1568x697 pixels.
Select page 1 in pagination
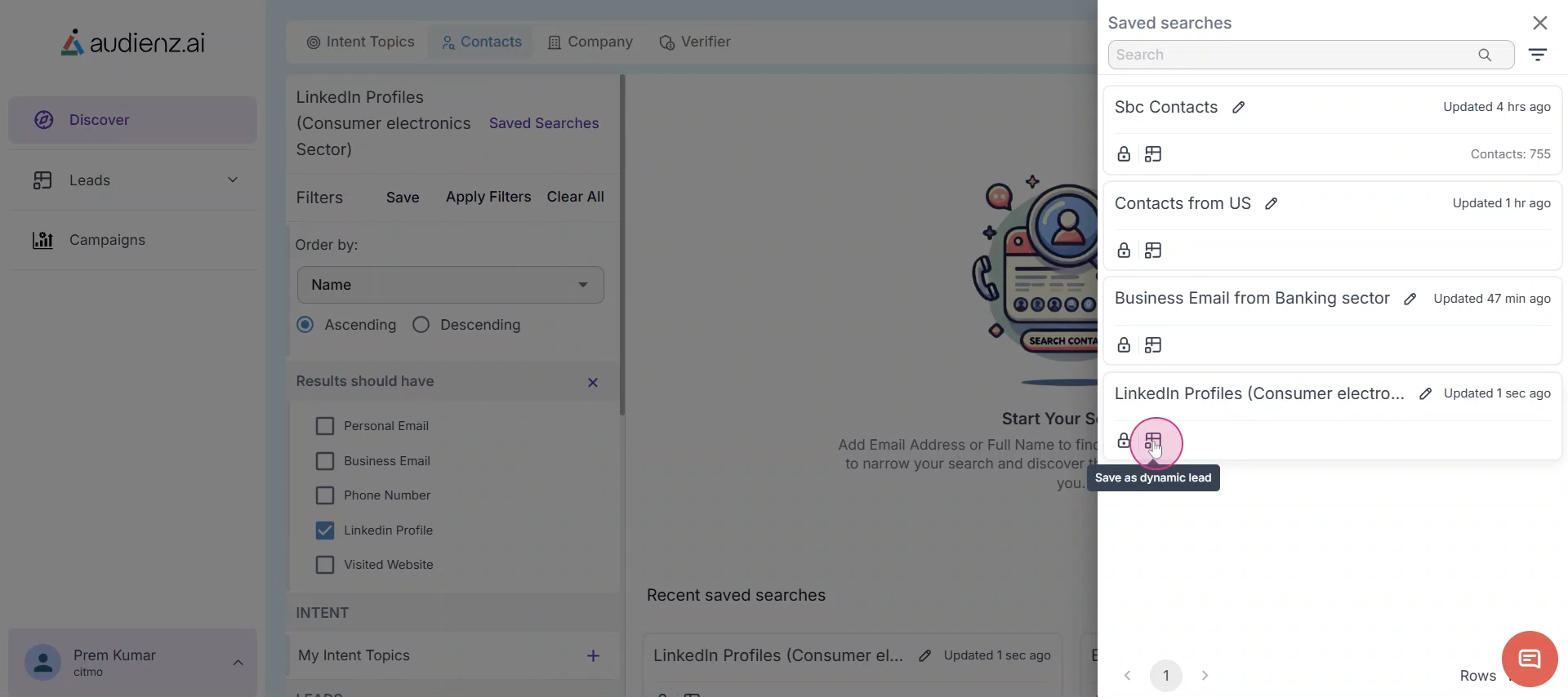click(x=1166, y=676)
